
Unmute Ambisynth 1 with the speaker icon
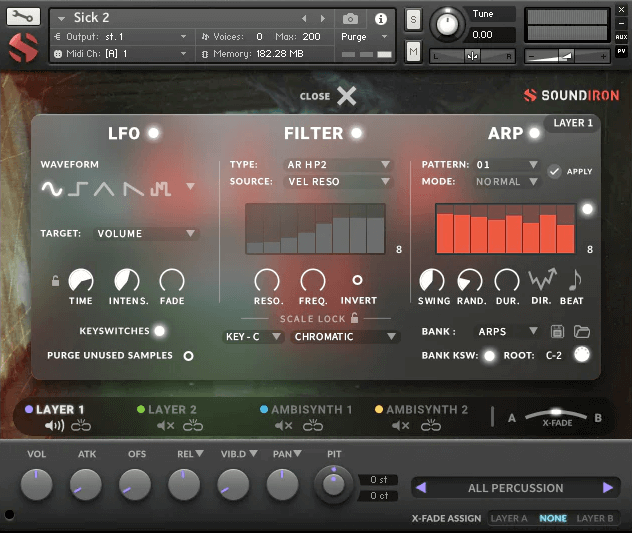[283, 425]
